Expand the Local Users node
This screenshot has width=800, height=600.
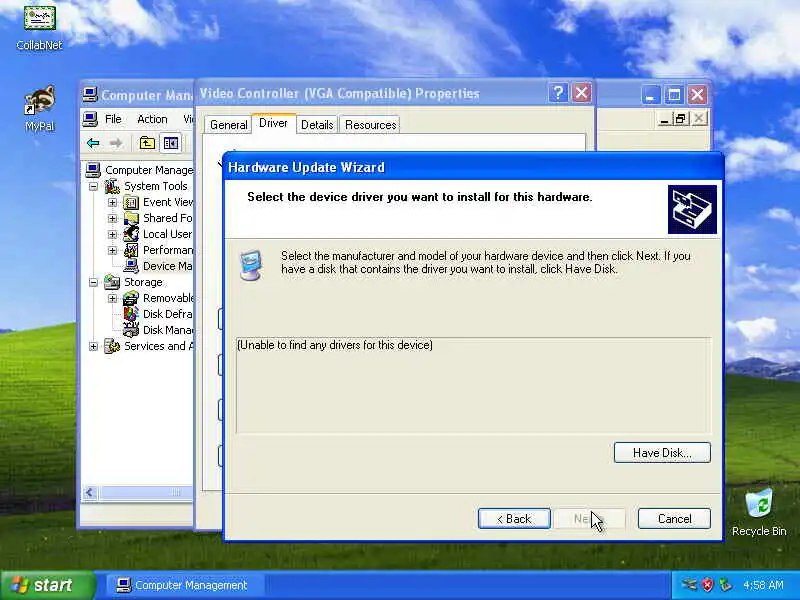(x=112, y=234)
